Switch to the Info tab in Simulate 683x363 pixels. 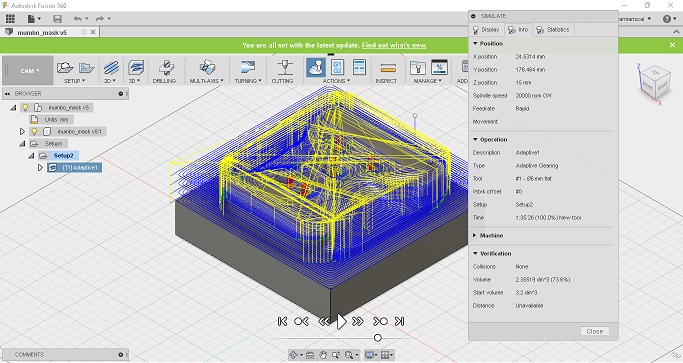[518, 30]
